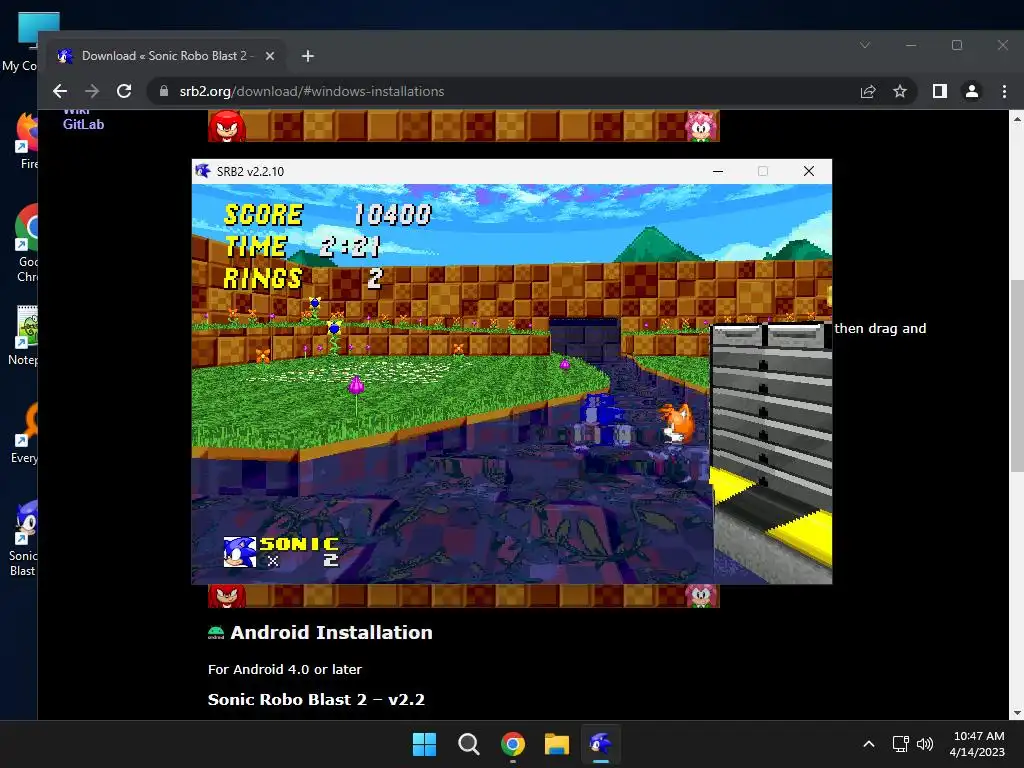Click the green Android logo icon
1024x768 pixels.
pyautogui.click(x=216, y=632)
